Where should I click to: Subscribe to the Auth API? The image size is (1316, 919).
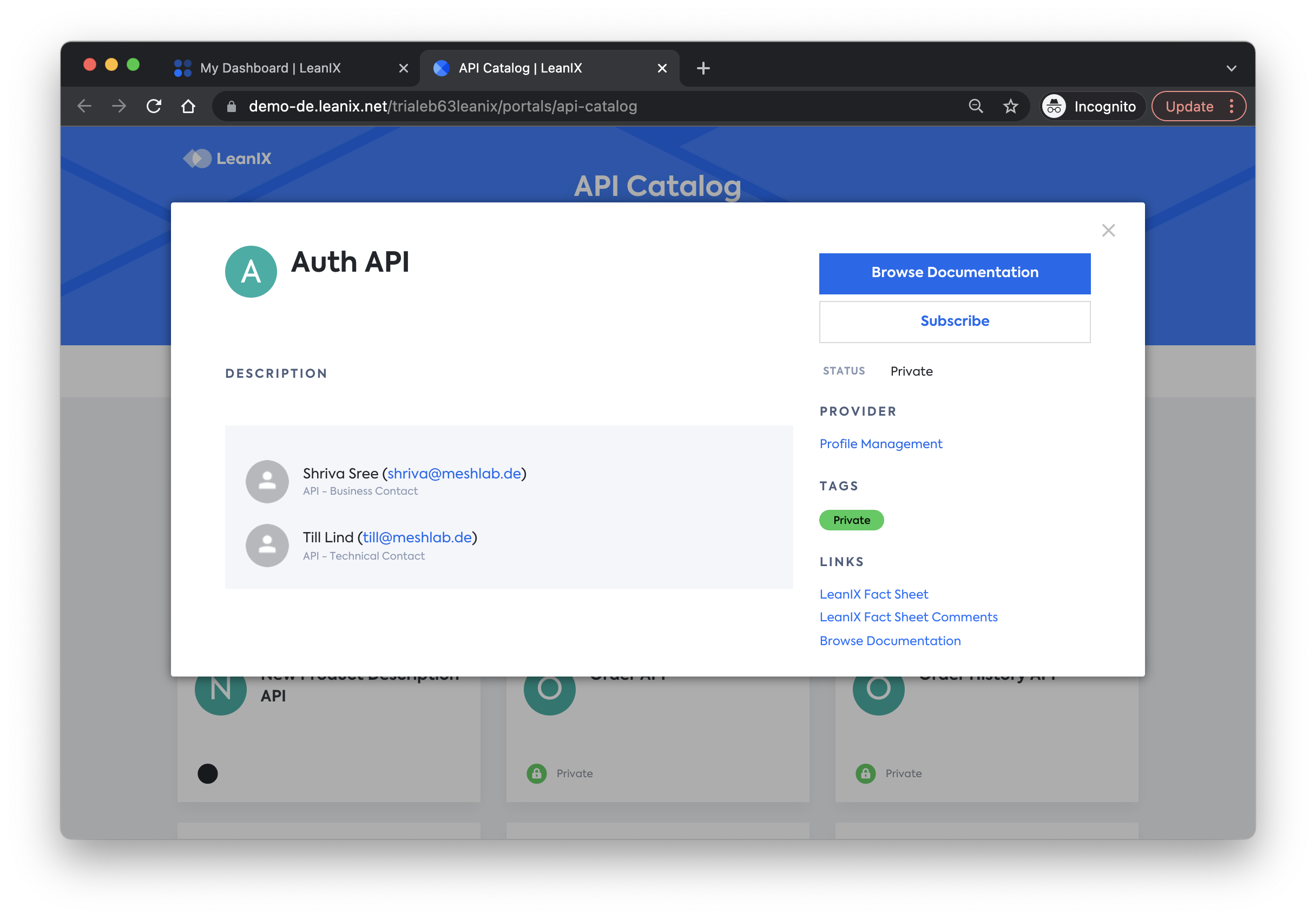tap(955, 321)
